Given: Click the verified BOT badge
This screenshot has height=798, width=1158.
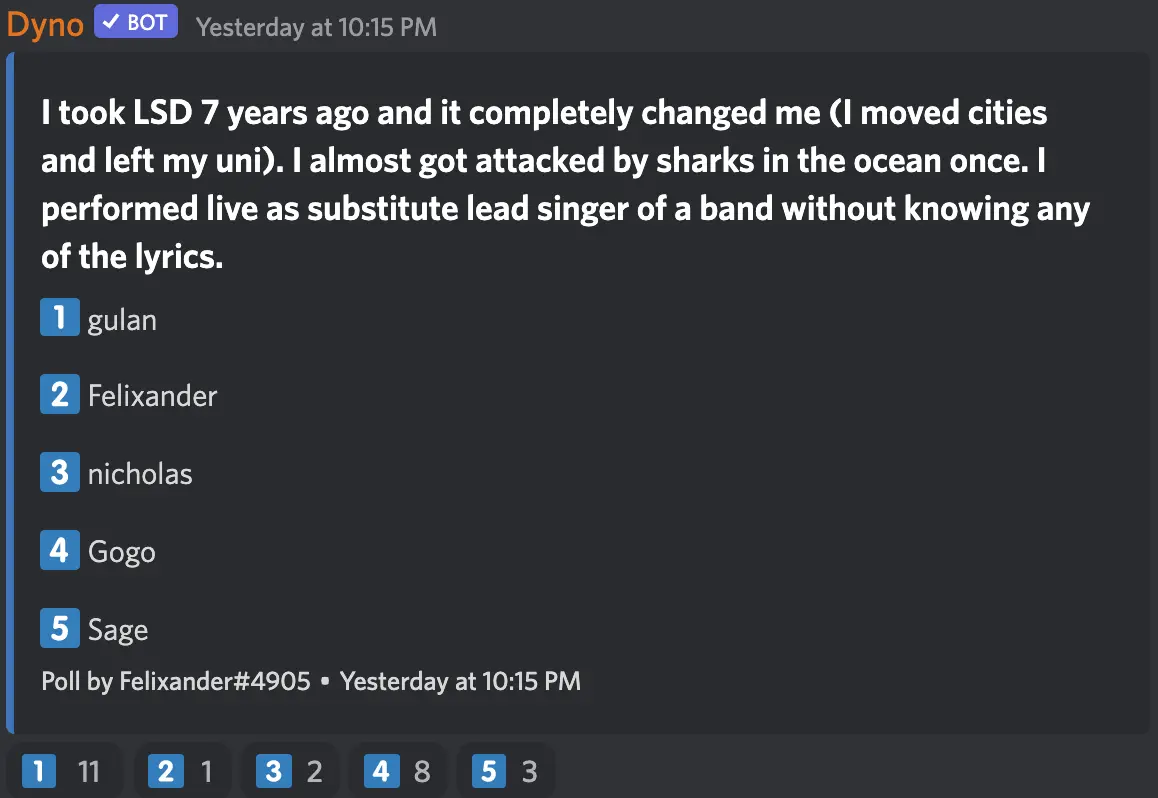Looking at the screenshot, I should [x=136, y=22].
